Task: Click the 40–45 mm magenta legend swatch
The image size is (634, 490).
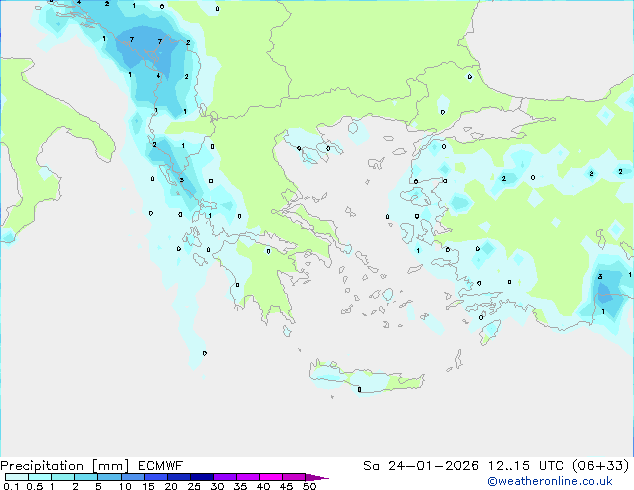Action: click(271, 477)
